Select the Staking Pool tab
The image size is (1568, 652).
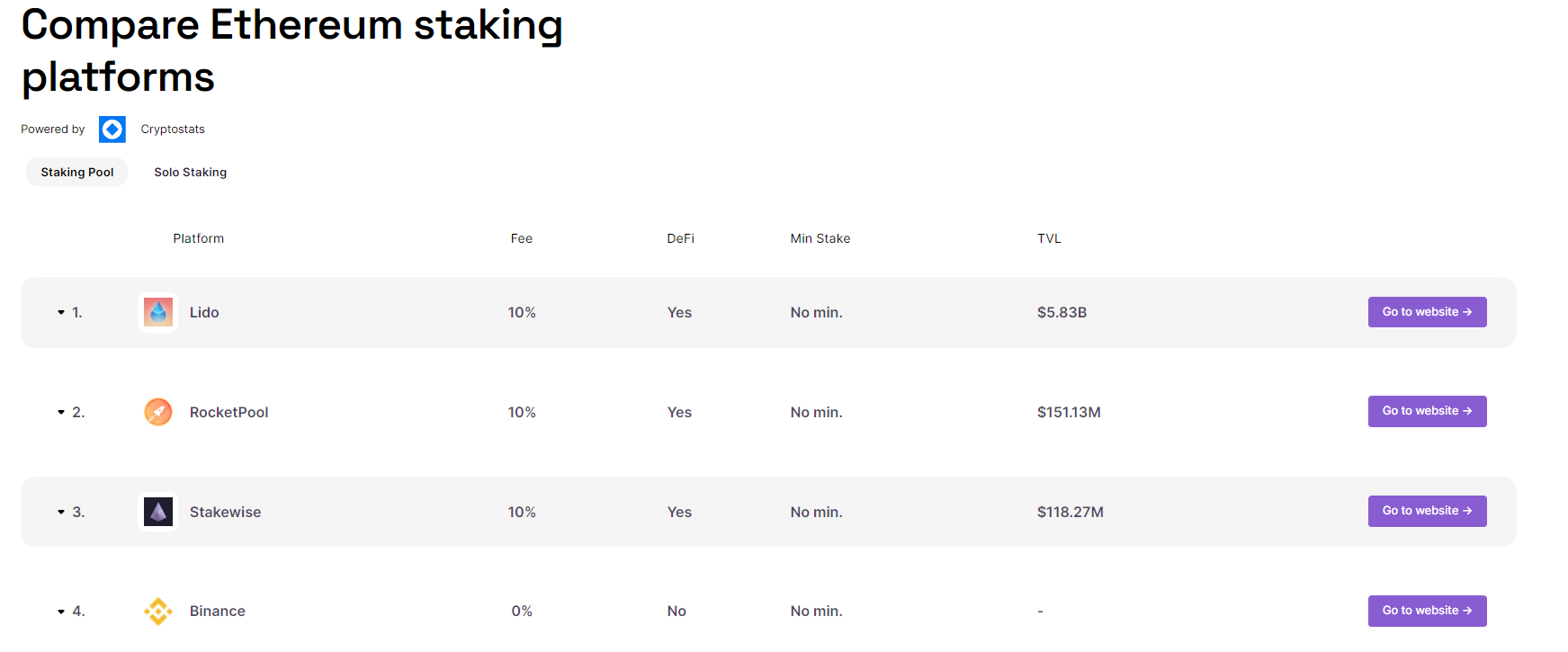(76, 172)
